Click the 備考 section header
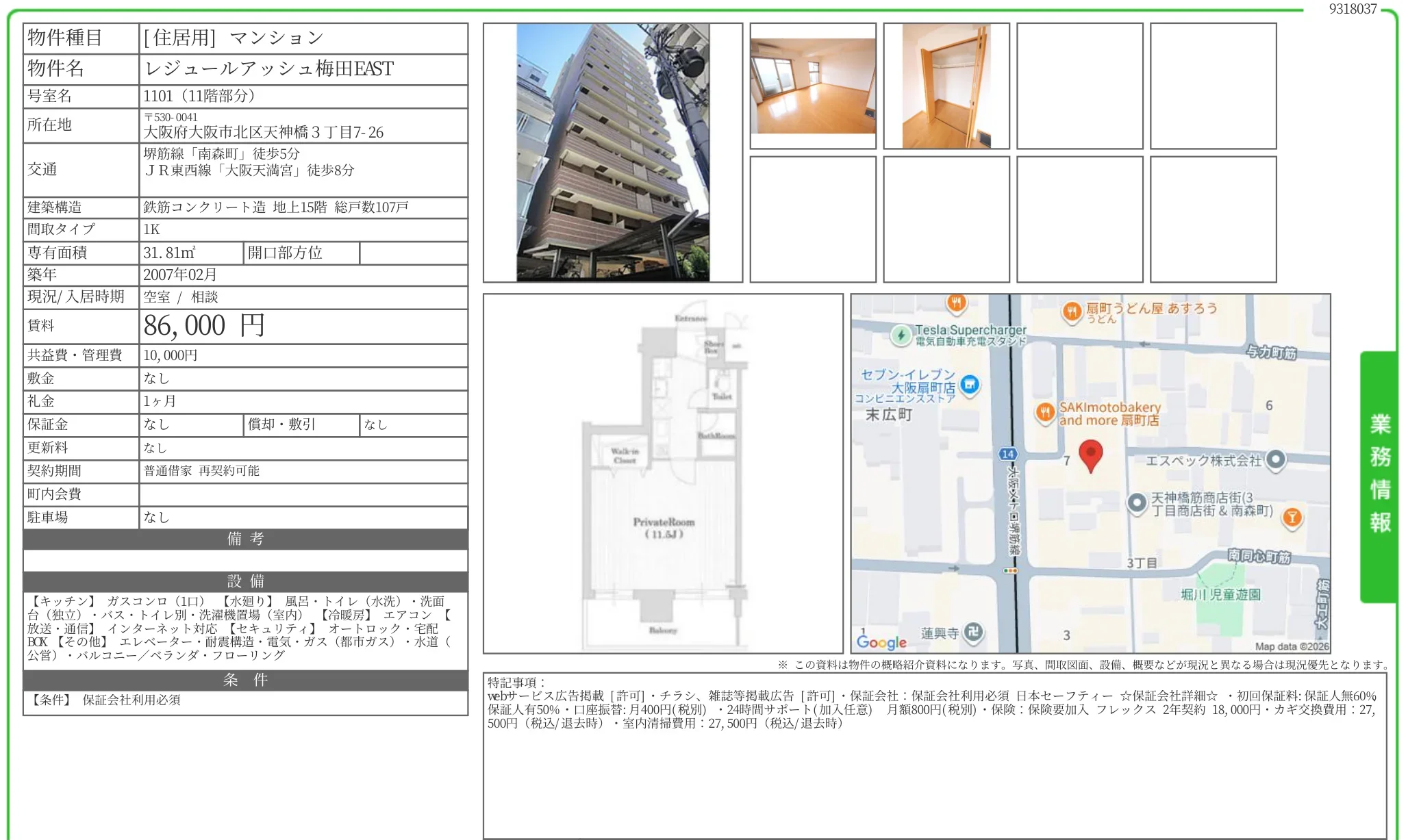This screenshot has height=840, width=1408. [x=245, y=539]
